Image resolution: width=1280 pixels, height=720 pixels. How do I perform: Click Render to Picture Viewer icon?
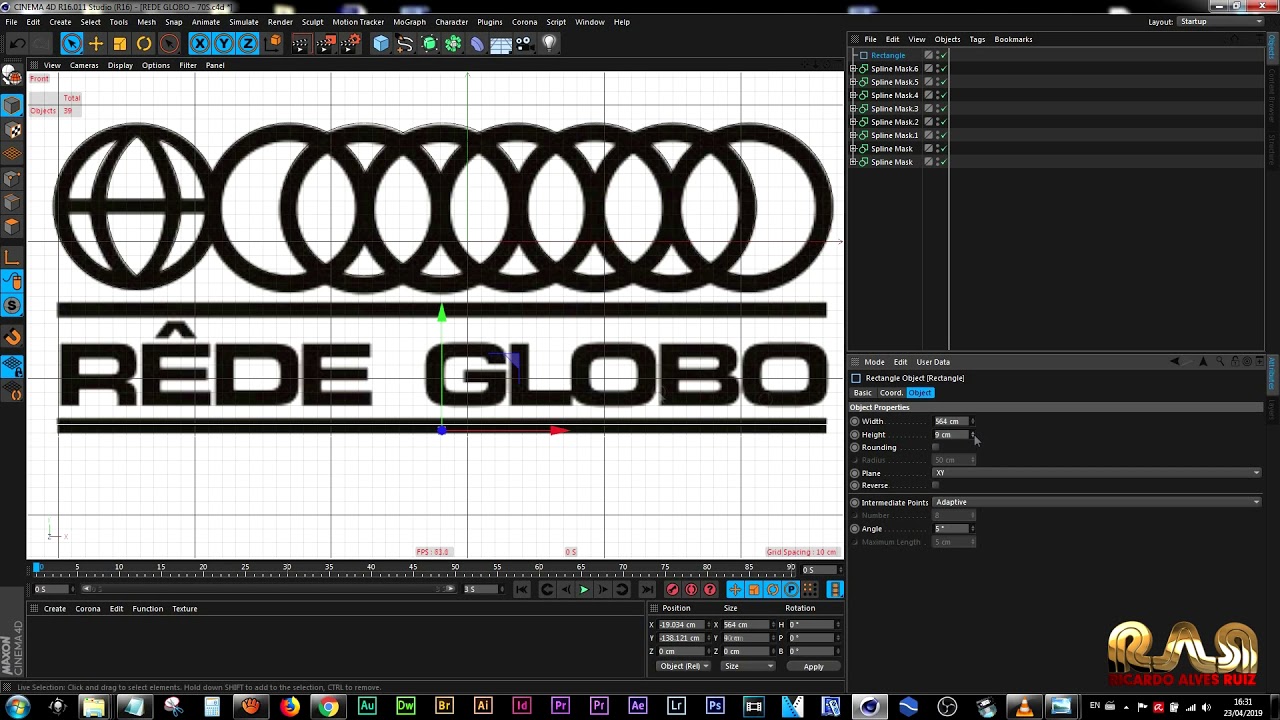tap(326, 43)
